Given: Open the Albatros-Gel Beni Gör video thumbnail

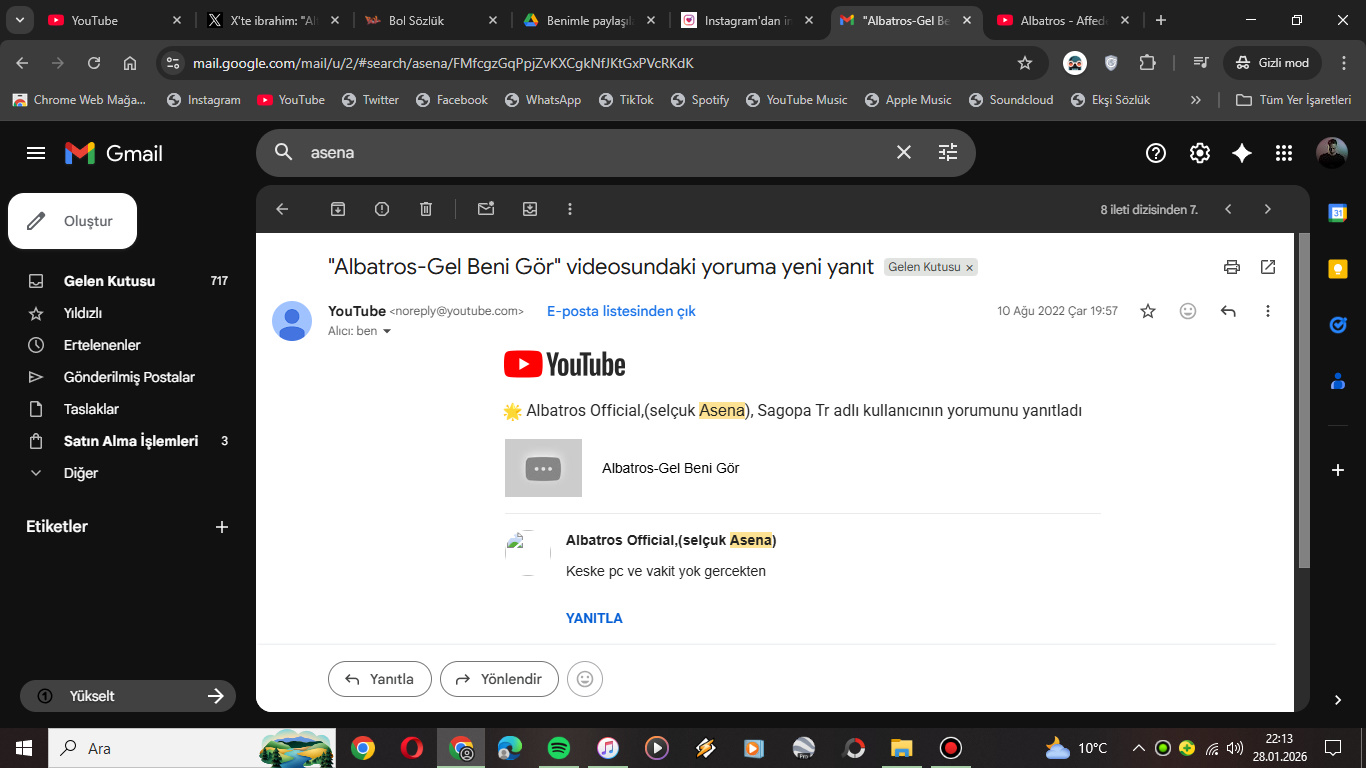Looking at the screenshot, I should tap(543, 468).
